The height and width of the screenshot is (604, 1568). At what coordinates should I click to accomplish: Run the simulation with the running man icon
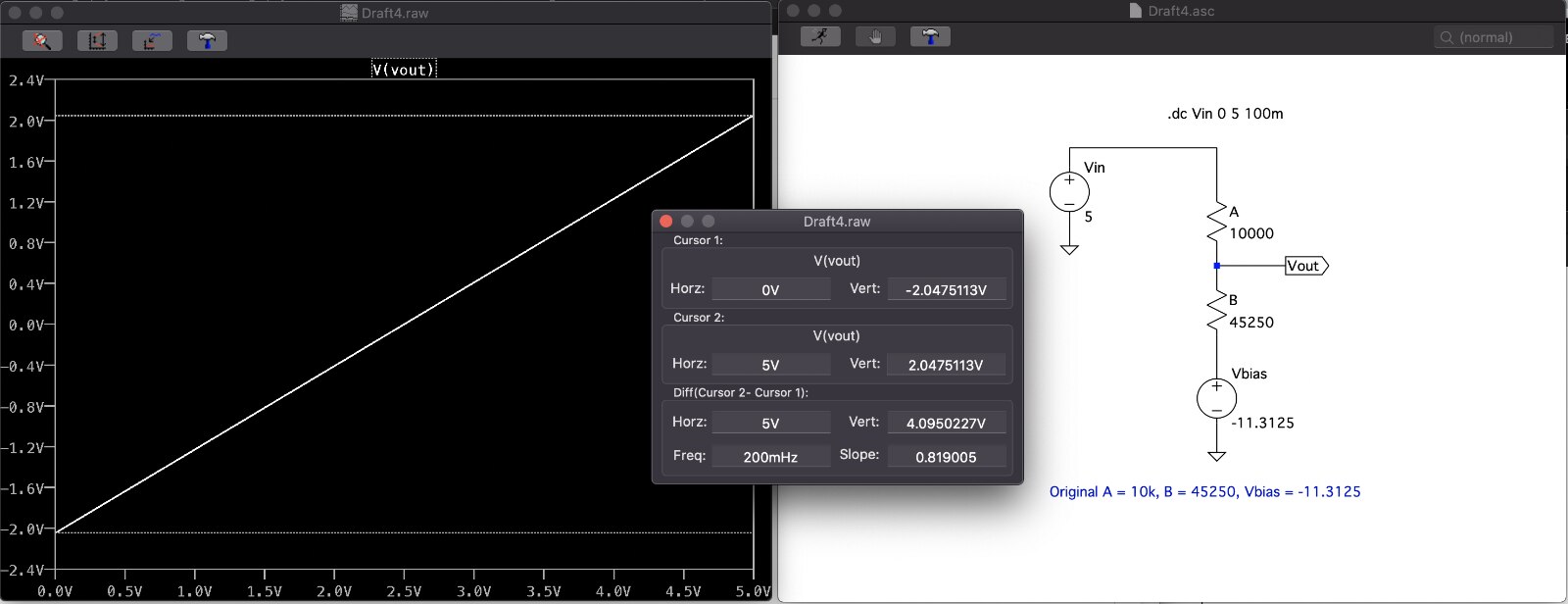[820, 36]
